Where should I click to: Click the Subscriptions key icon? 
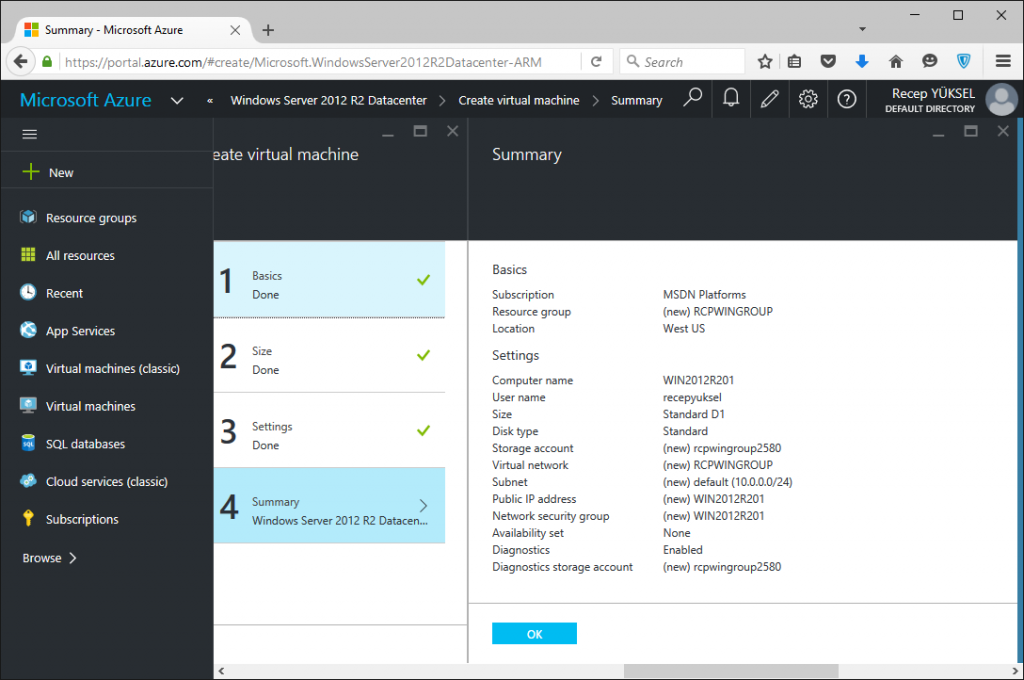tap(28, 519)
